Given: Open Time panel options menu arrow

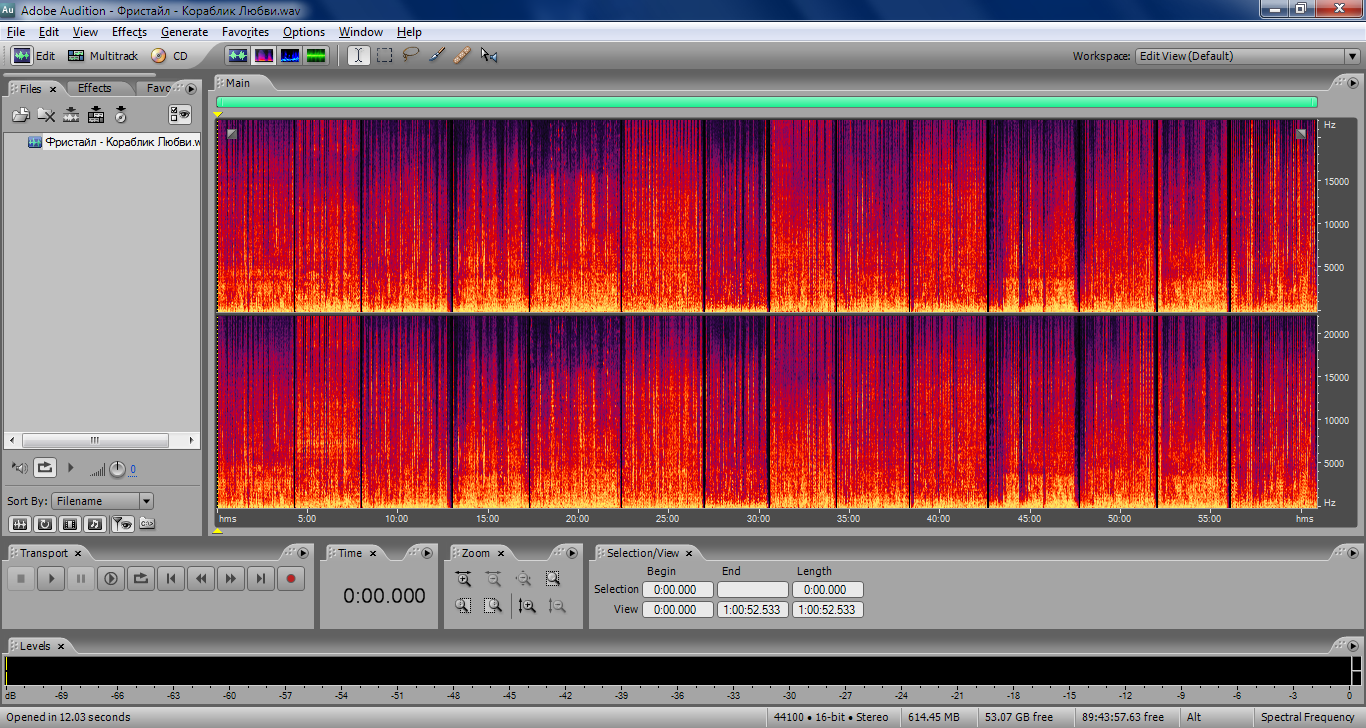Looking at the screenshot, I should pos(427,553).
